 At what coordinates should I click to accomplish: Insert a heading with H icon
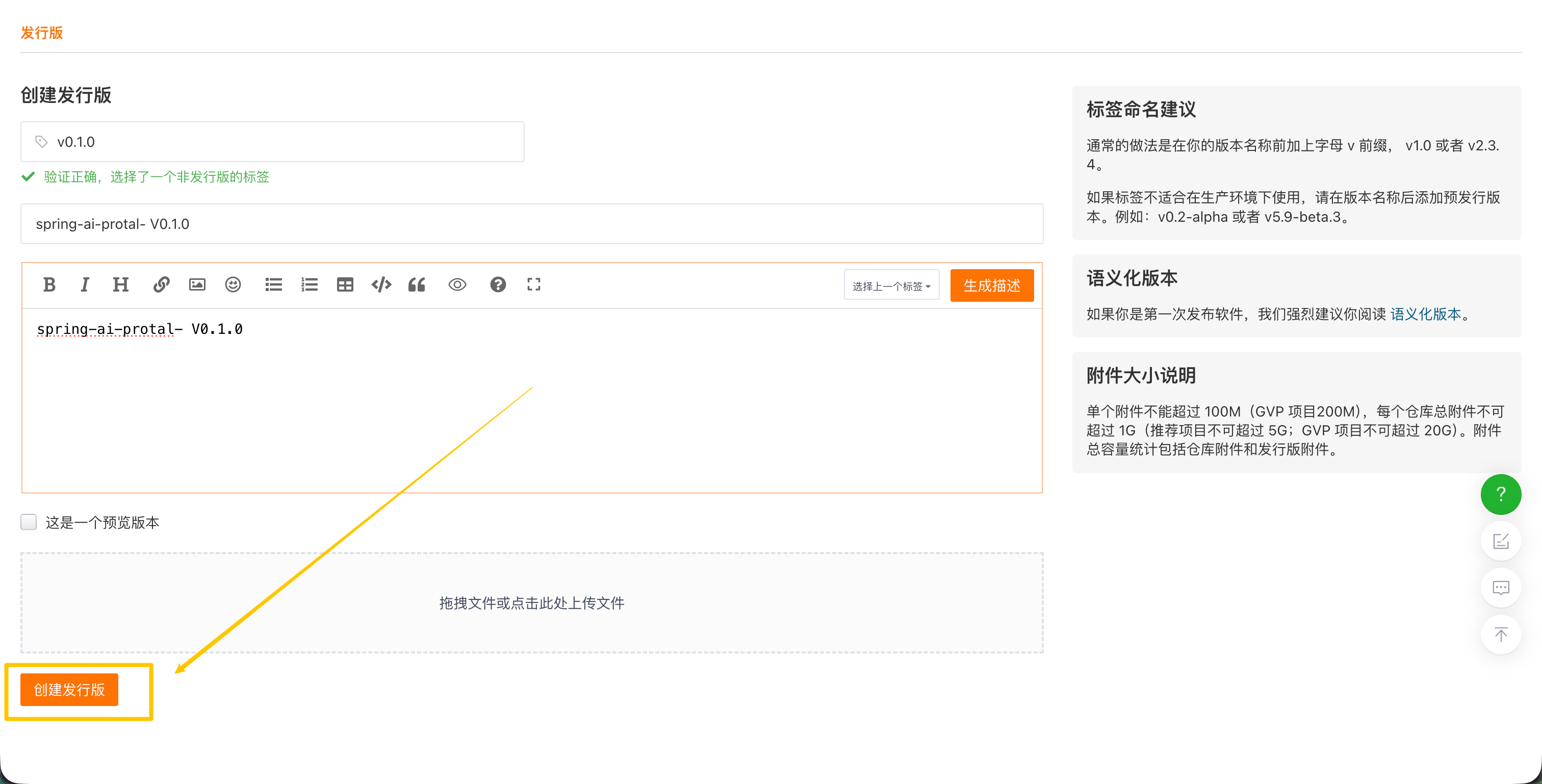click(x=120, y=285)
